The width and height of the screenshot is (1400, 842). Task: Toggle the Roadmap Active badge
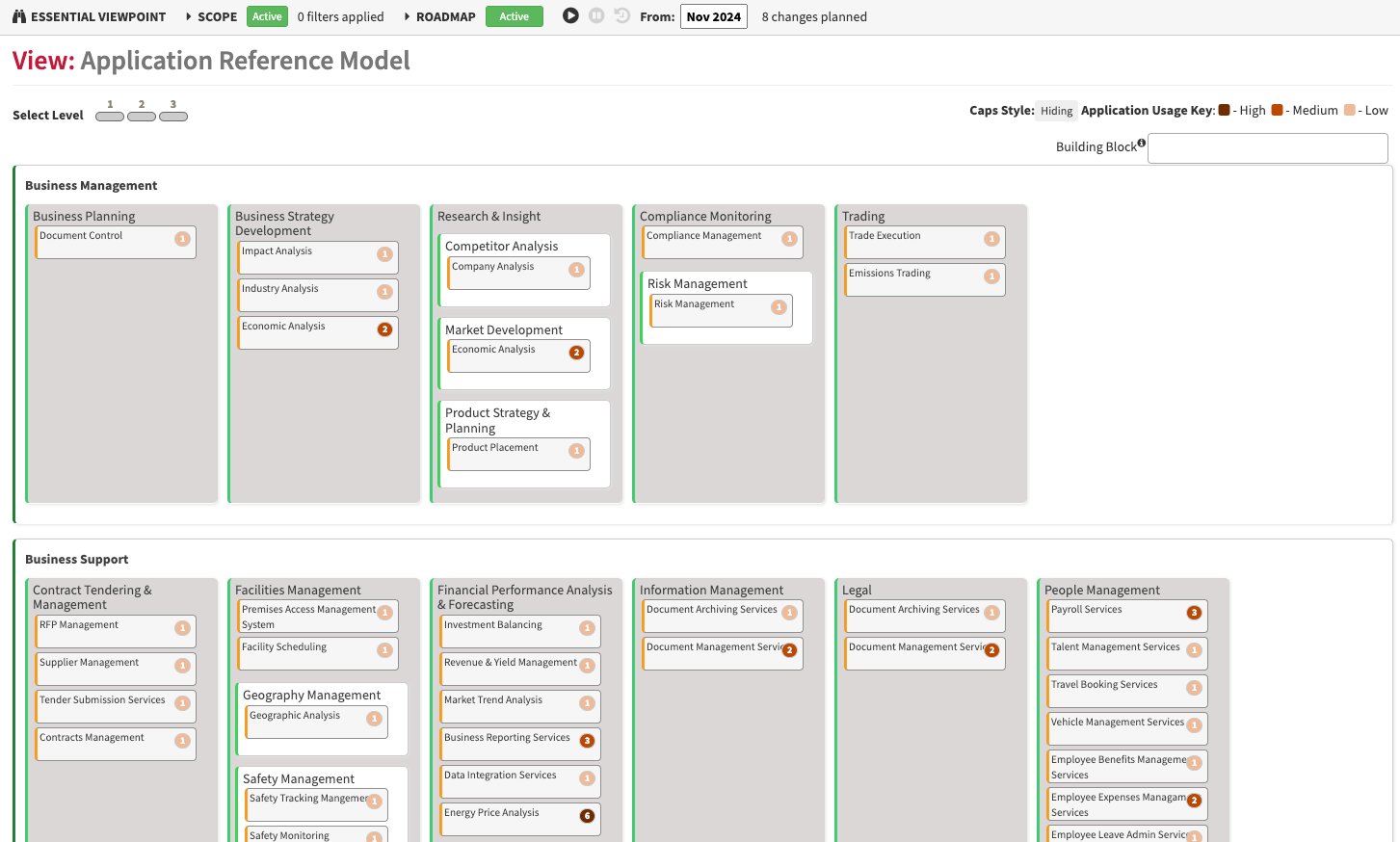pyautogui.click(x=515, y=16)
